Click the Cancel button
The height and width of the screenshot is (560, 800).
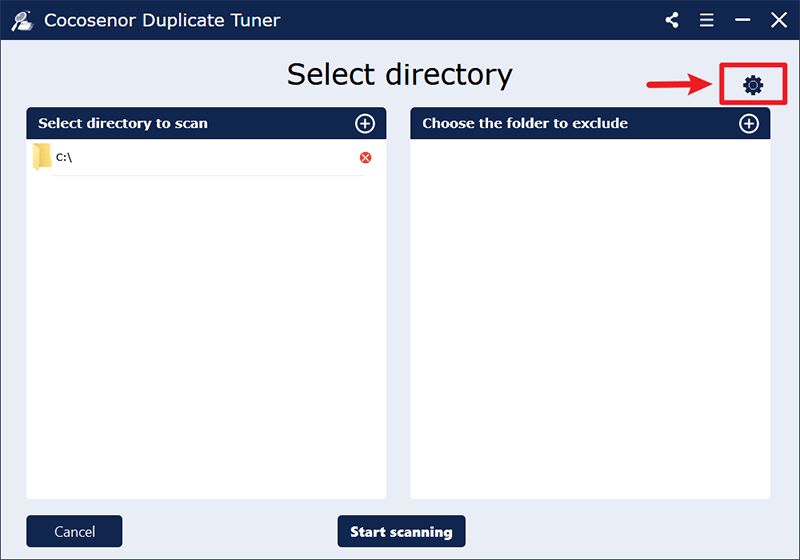tap(74, 531)
